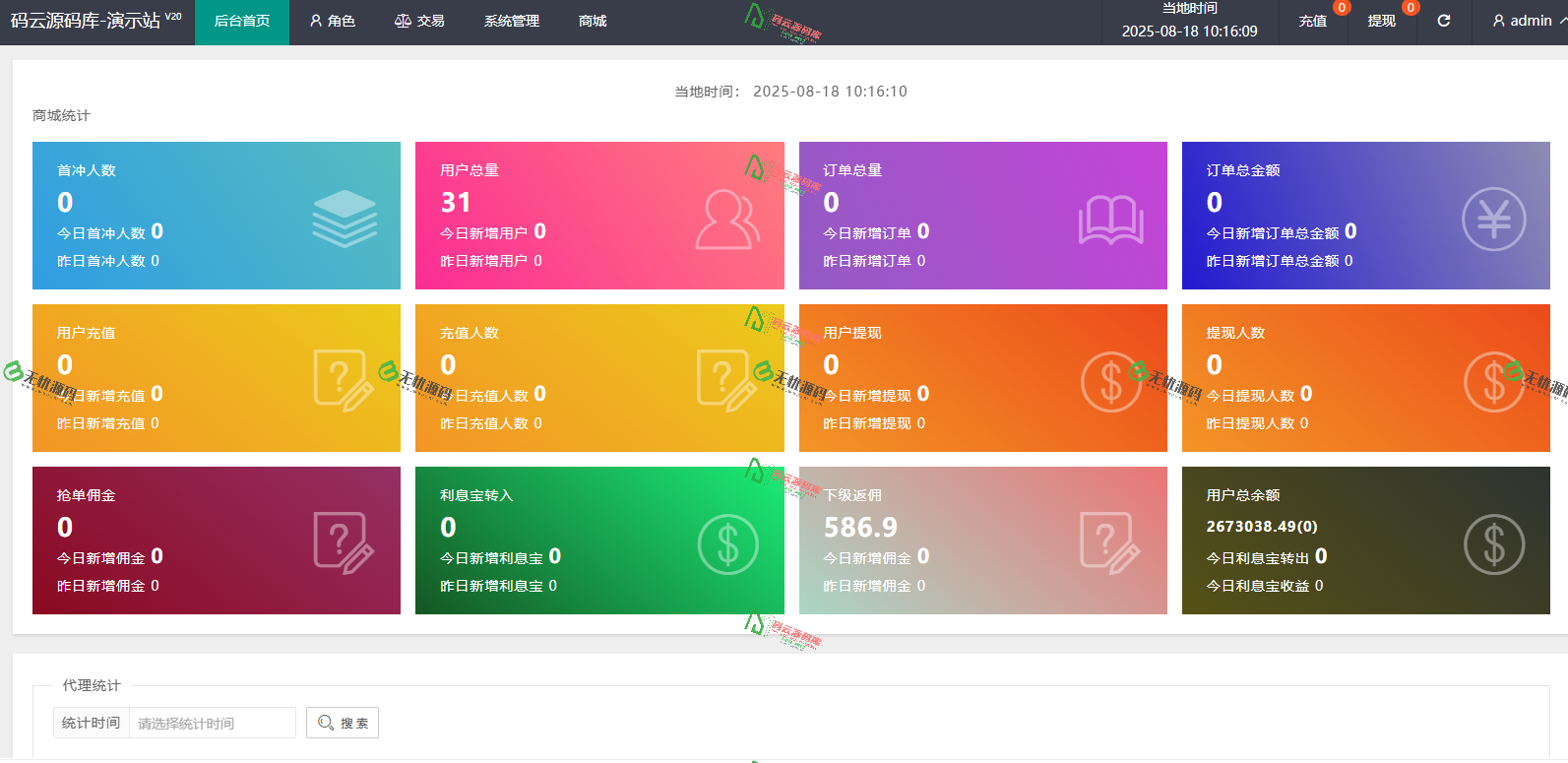Open the 交易 menu

[x=419, y=21]
